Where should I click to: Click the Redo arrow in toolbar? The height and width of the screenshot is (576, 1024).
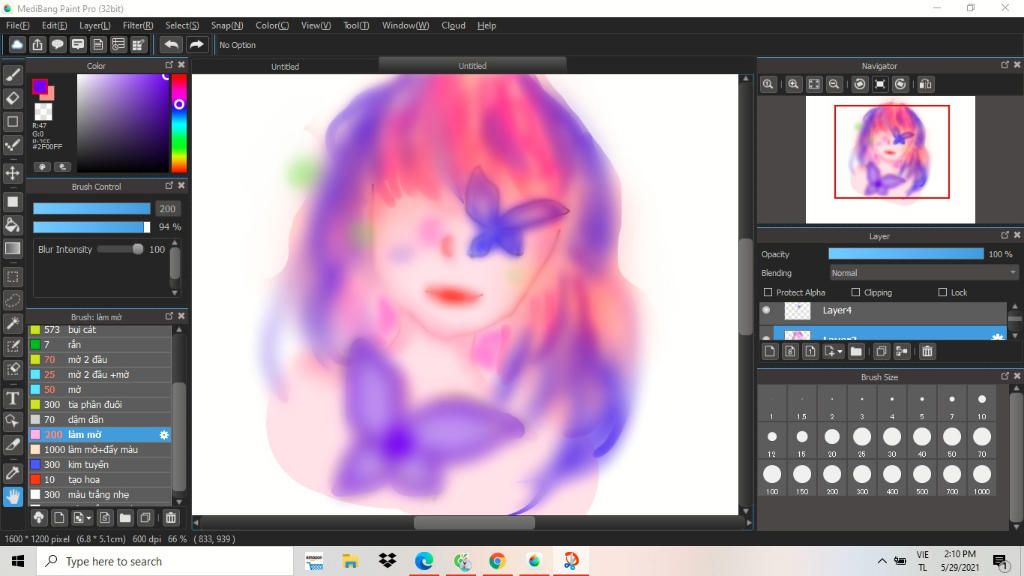coord(196,44)
